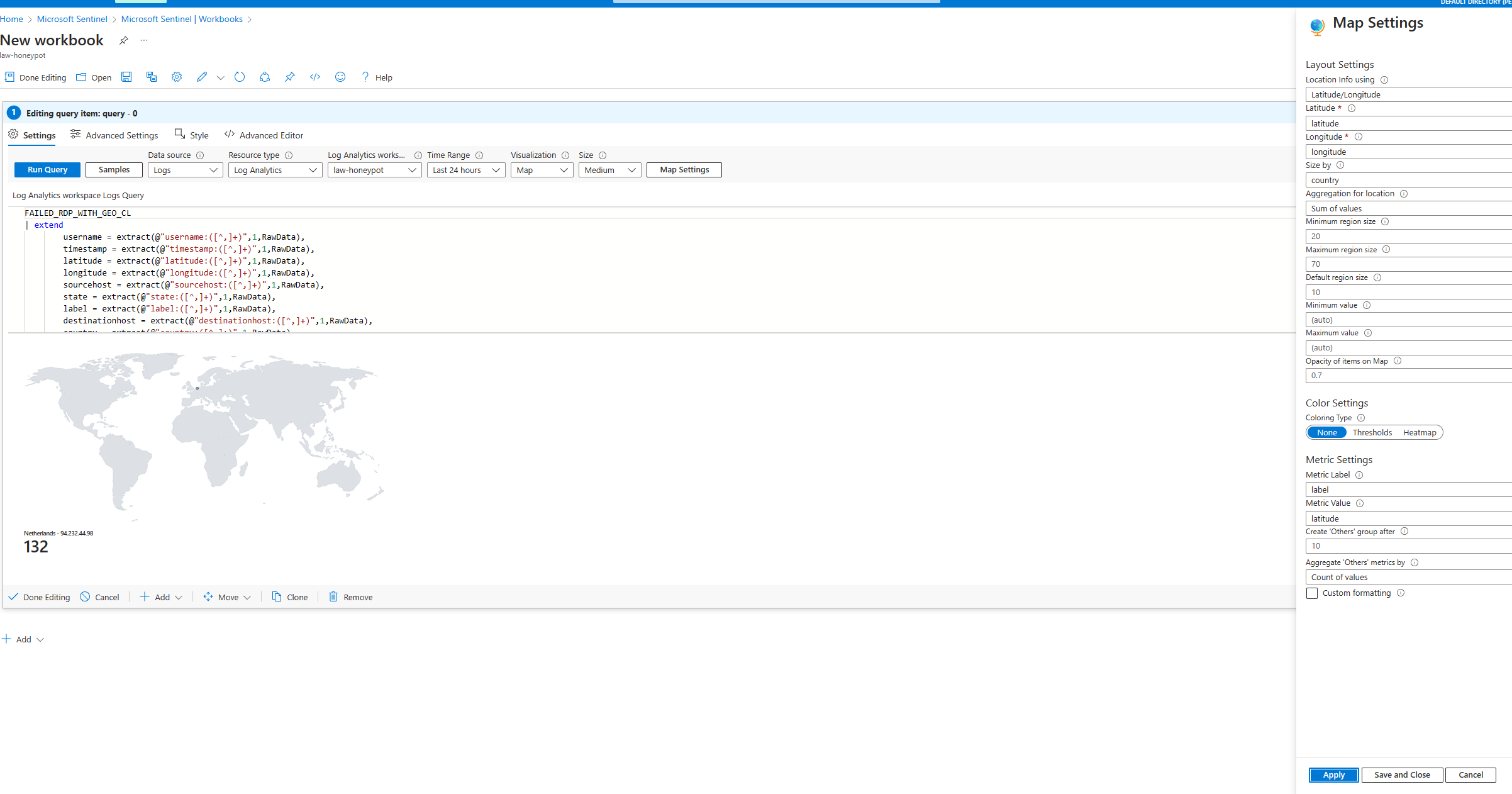Image resolution: width=1512 pixels, height=794 pixels.
Task: Select Heatmap coloring type
Action: tap(1420, 432)
